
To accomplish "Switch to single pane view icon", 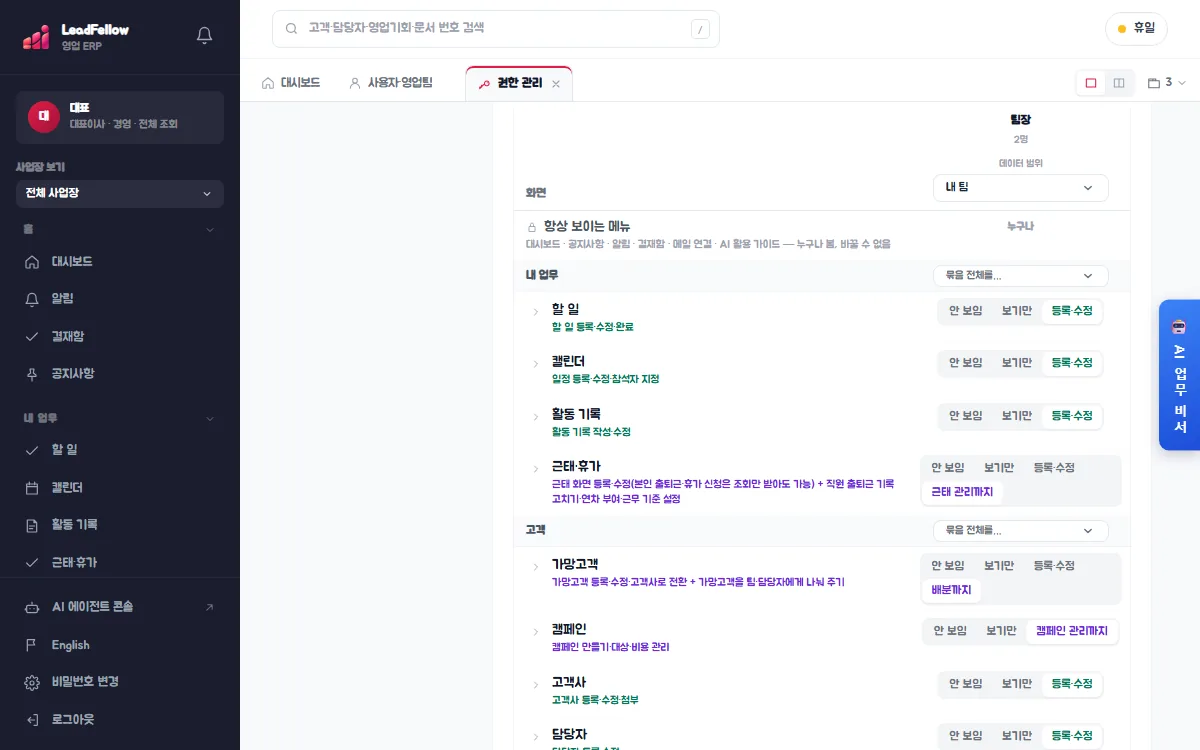I will (x=1091, y=83).
